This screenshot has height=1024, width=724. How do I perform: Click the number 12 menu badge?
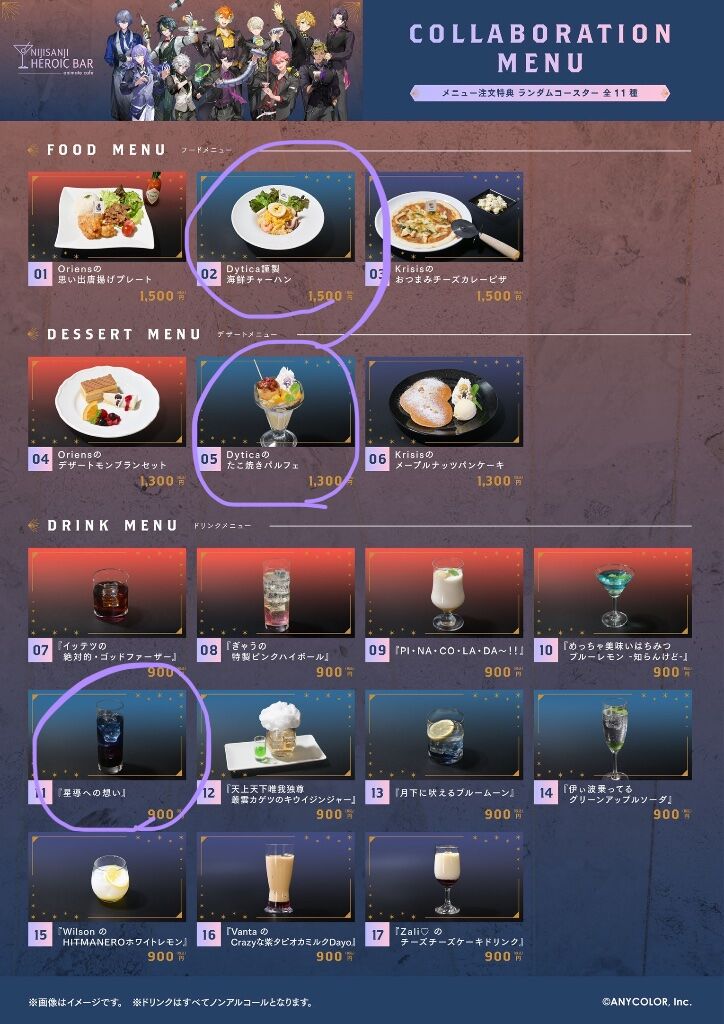click(x=209, y=793)
